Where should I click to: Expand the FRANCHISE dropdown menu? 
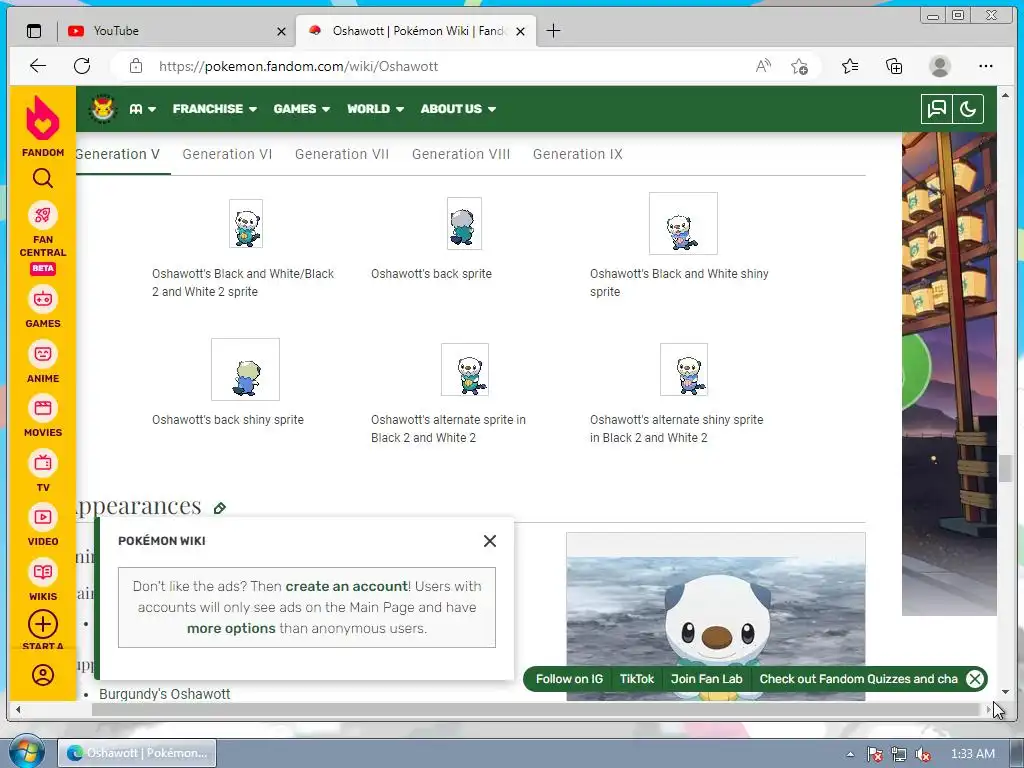point(215,109)
